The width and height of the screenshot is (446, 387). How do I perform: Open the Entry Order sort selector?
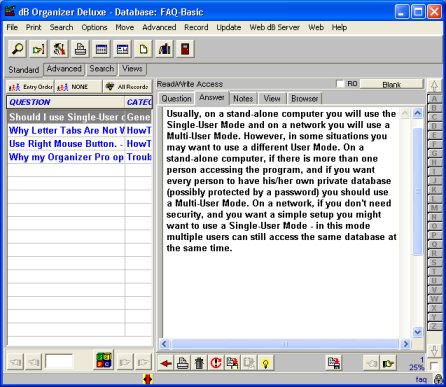pyautogui.click(x=30, y=87)
